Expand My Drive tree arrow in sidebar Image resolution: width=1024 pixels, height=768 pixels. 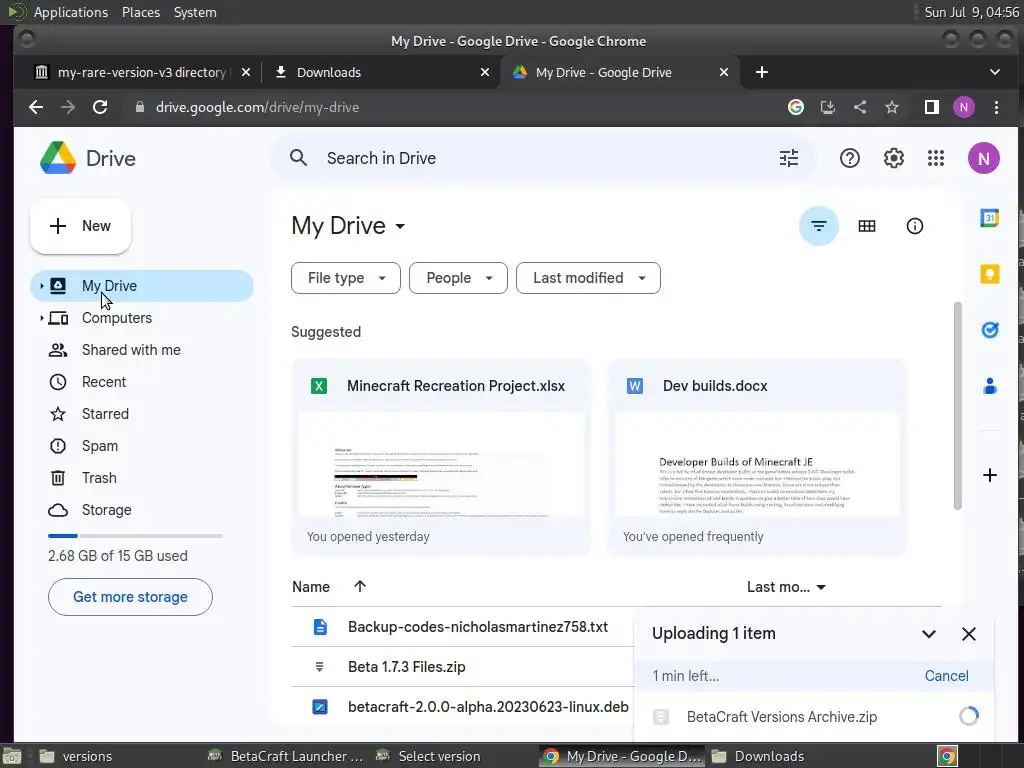41,286
